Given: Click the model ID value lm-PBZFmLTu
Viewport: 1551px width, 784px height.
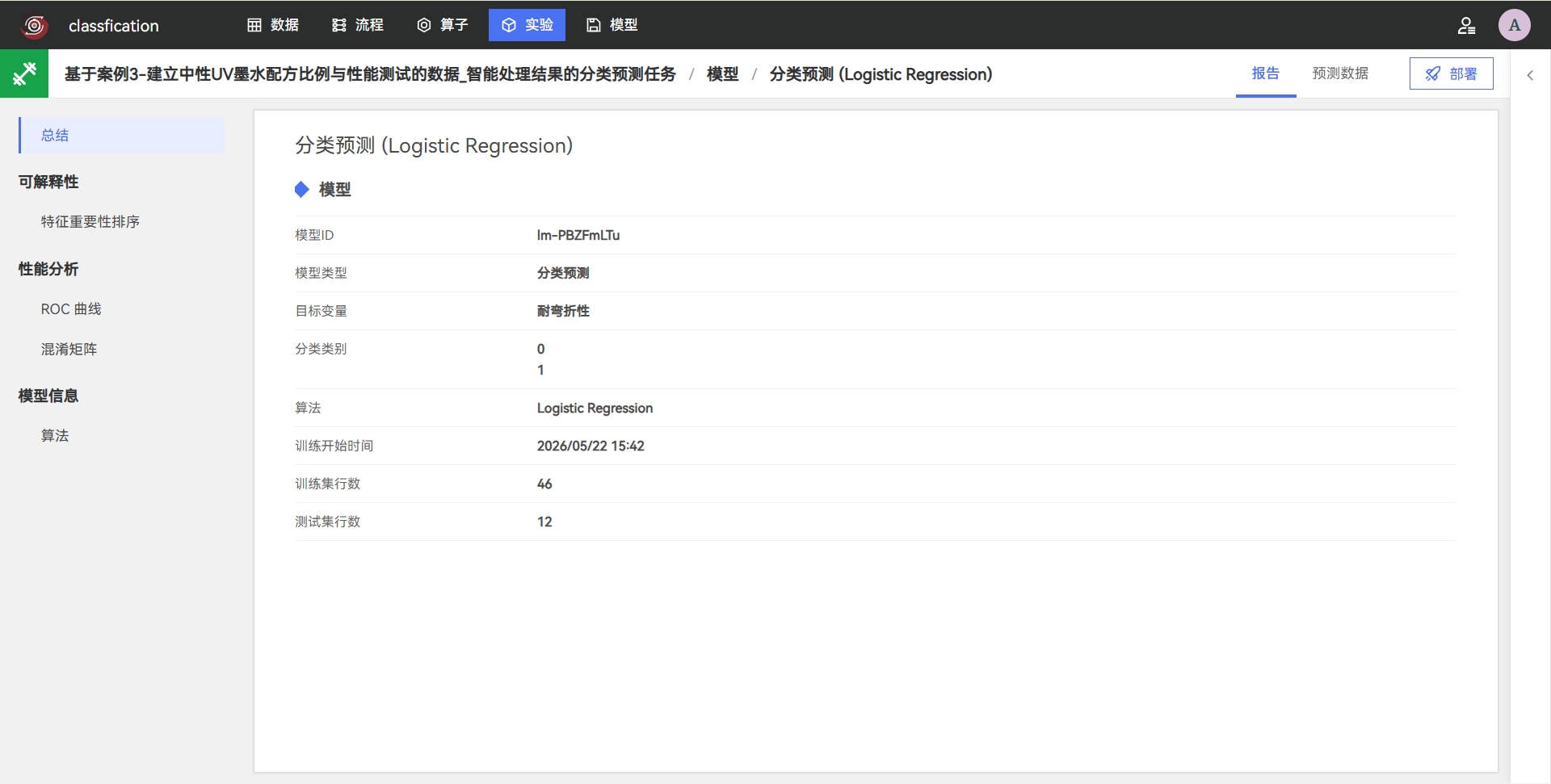Looking at the screenshot, I should 578,235.
